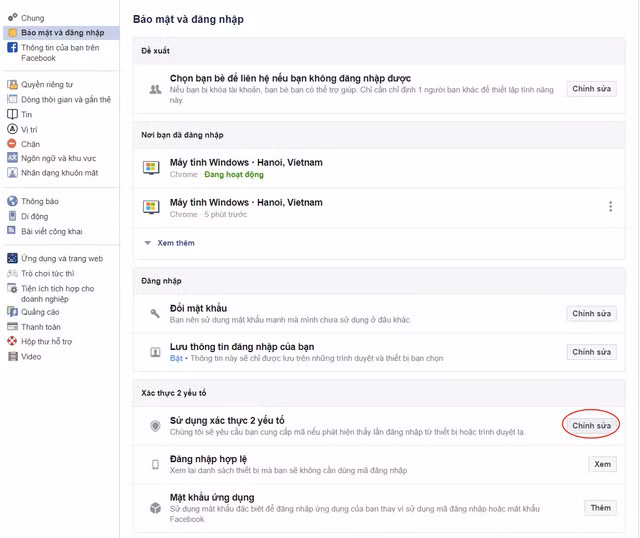Click the globe icon beside Thông báo
This screenshot has height=538, width=640.
13,201
